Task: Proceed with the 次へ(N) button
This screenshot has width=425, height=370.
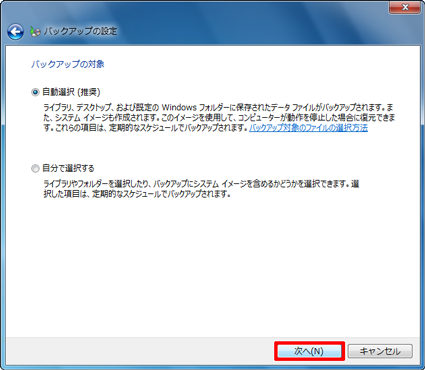Action: coord(309,351)
